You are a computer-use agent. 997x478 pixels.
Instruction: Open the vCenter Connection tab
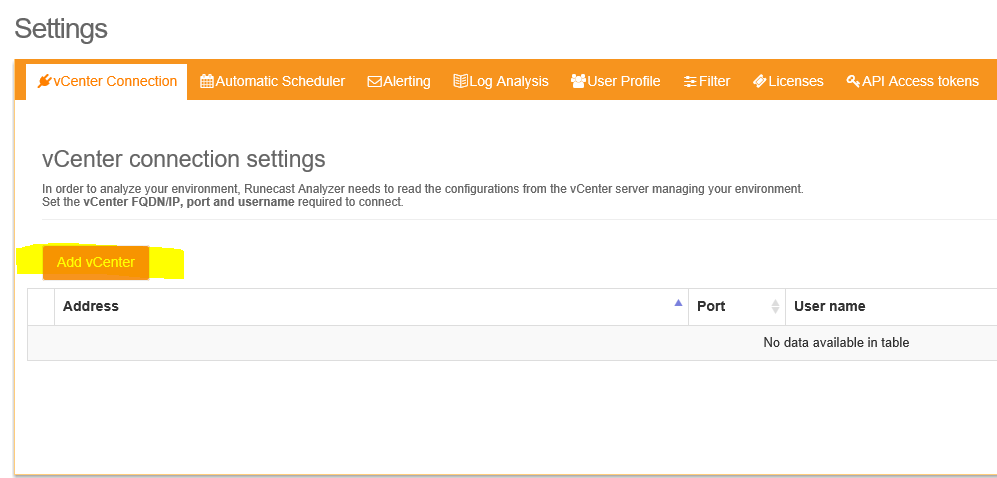coord(107,81)
